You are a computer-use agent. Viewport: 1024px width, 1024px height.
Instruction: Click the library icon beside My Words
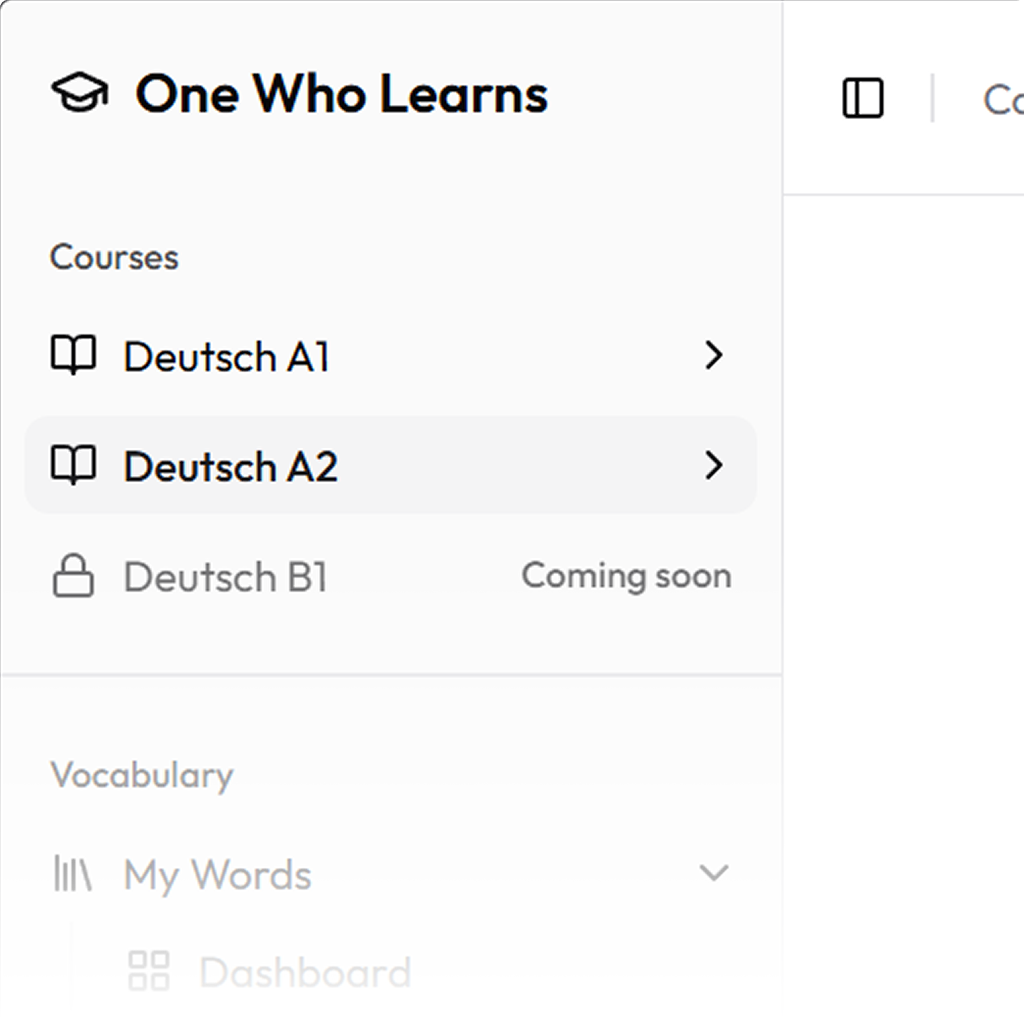[x=73, y=875]
